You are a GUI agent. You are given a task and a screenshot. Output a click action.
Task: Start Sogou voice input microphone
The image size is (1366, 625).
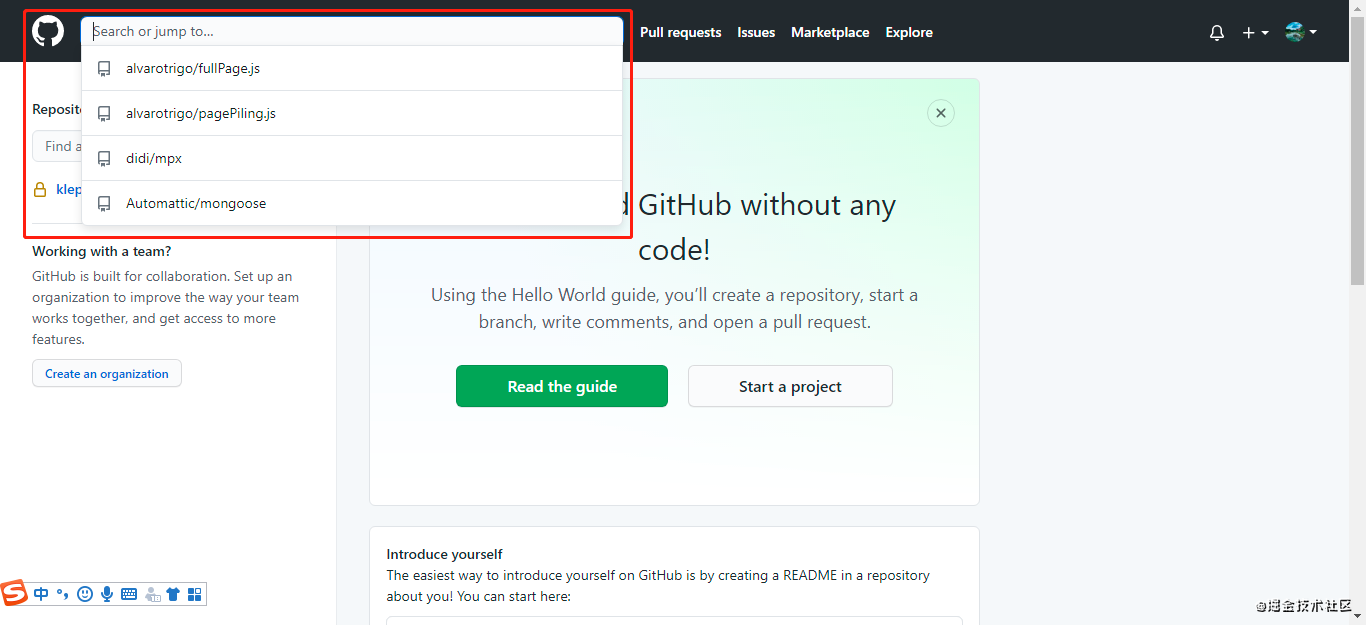(107, 594)
